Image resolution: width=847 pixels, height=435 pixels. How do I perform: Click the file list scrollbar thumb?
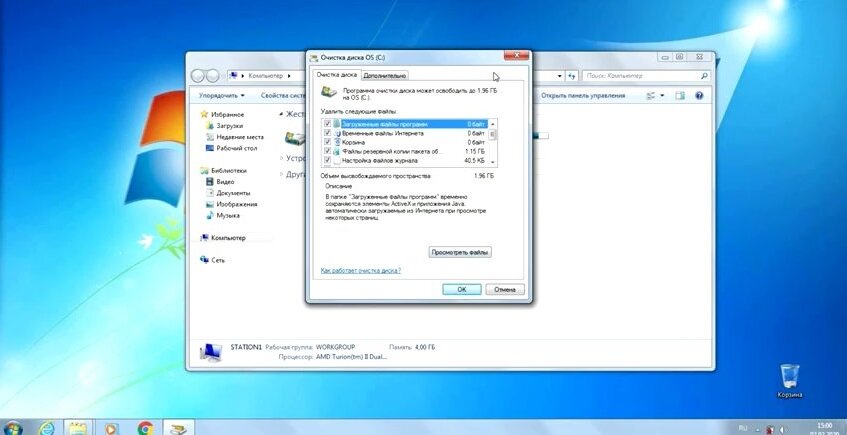pos(493,135)
